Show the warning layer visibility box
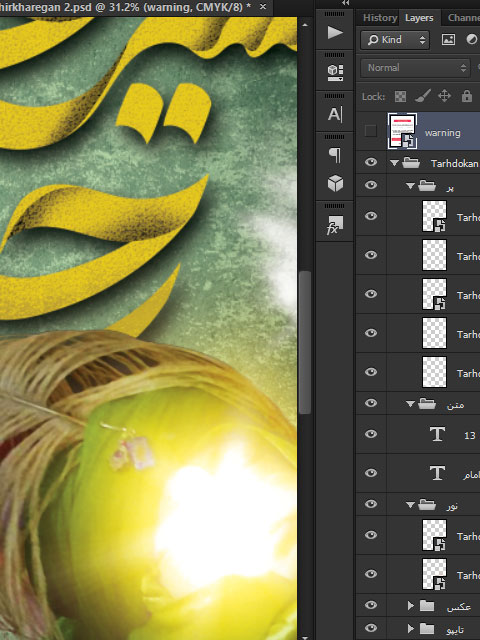The width and height of the screenshot is (480, 640). (x=371, y=131)
